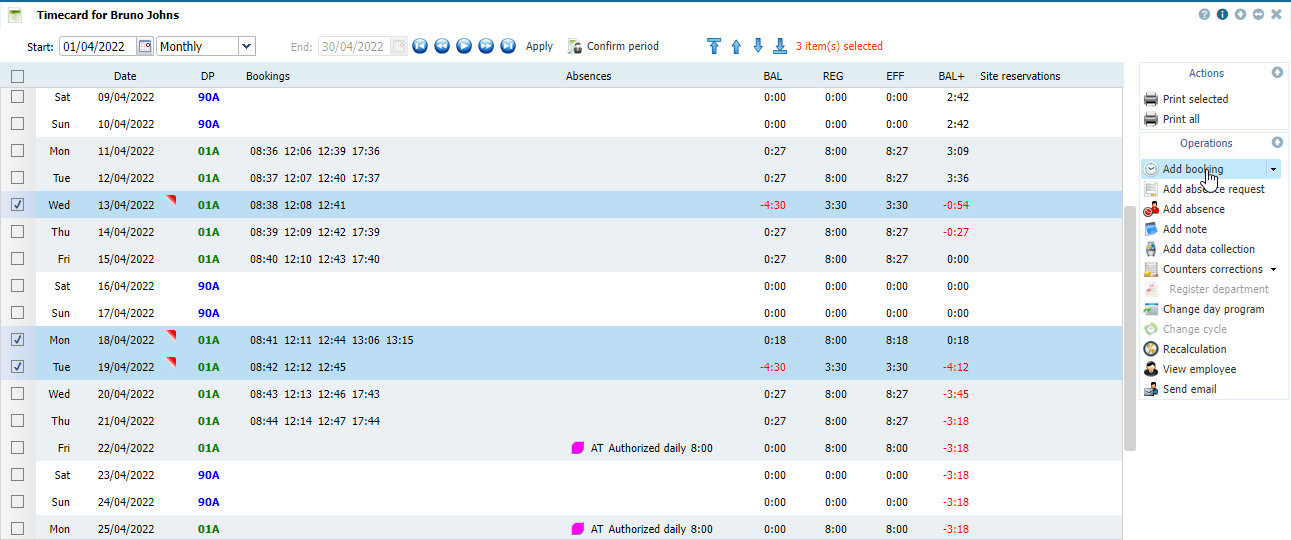Open the Start date calendar picker
Viewport: 1291px width, 540px height.
tap(145, 46)
